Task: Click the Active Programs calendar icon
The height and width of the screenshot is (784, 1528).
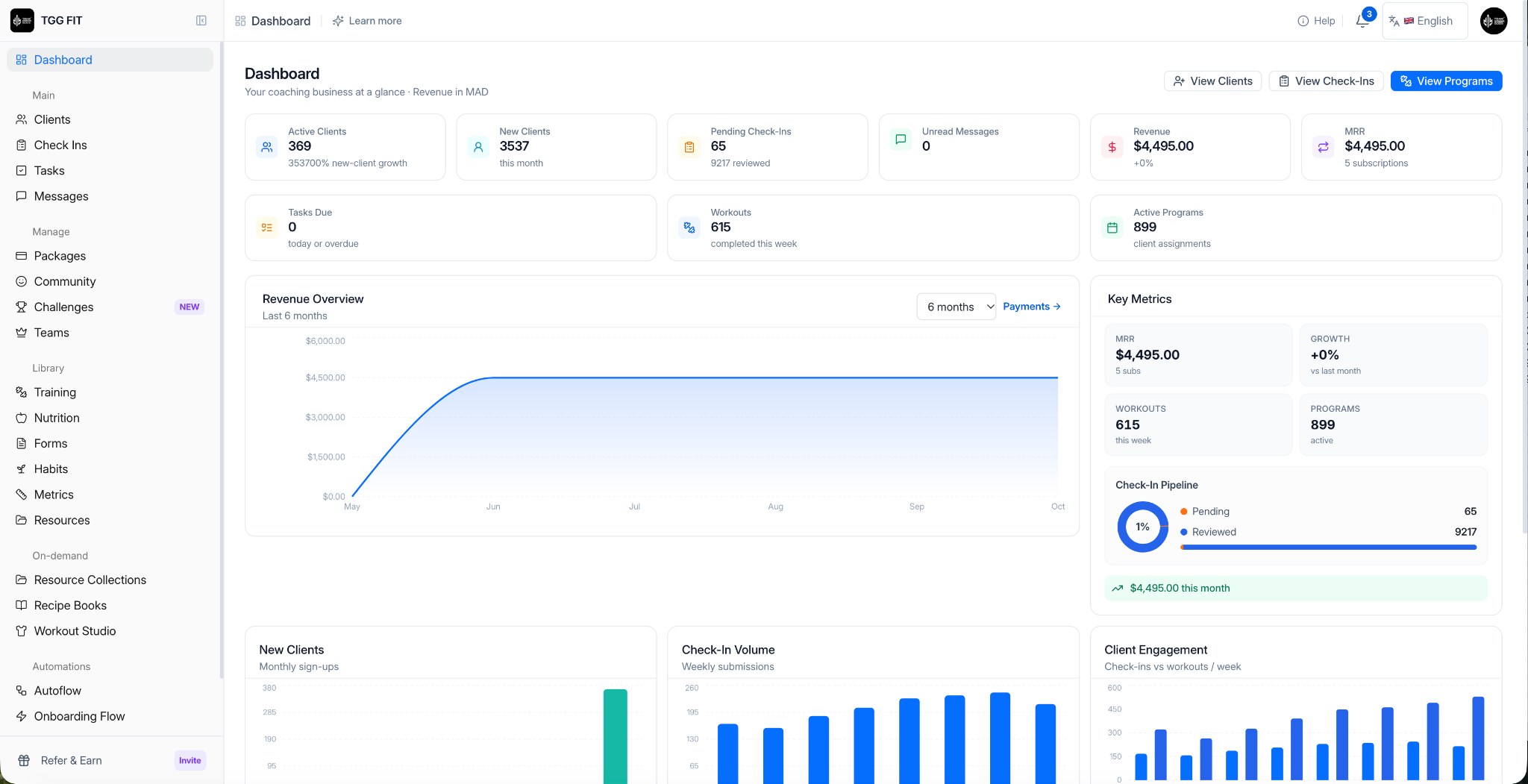Action: point(1112,228)
